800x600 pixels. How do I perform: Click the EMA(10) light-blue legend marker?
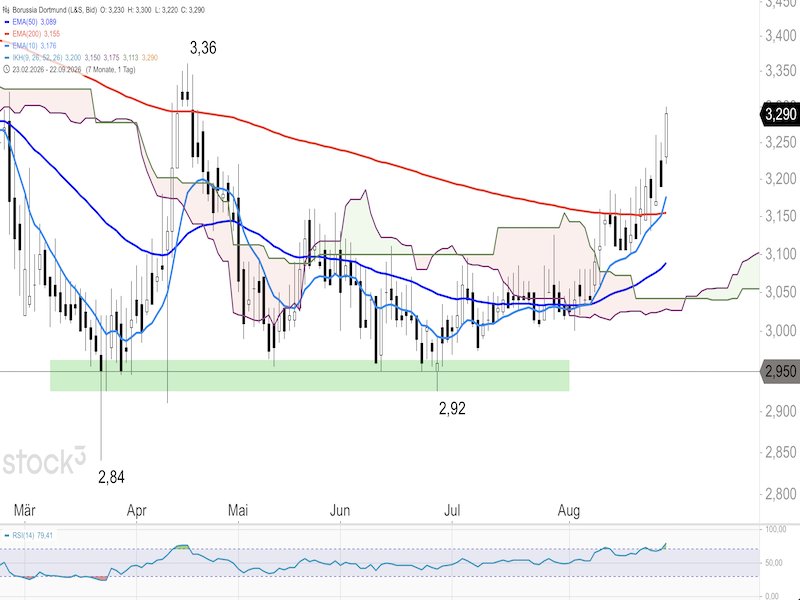[6, 45]
